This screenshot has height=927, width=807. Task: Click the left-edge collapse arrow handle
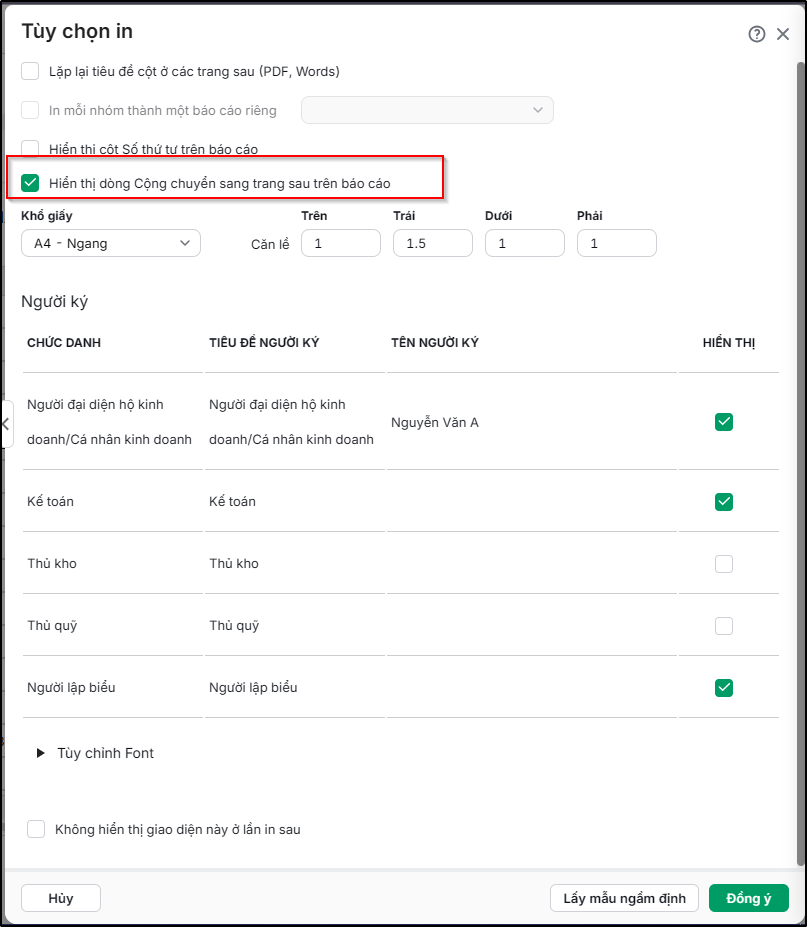coord(6,424)
